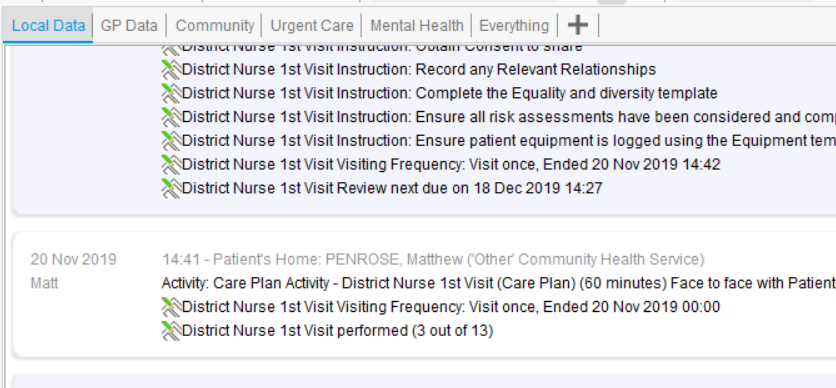Click the 1st Visit performed (3 out of 13) text
The width and height of the screenshot is (836, 388).
click(337, 331)
